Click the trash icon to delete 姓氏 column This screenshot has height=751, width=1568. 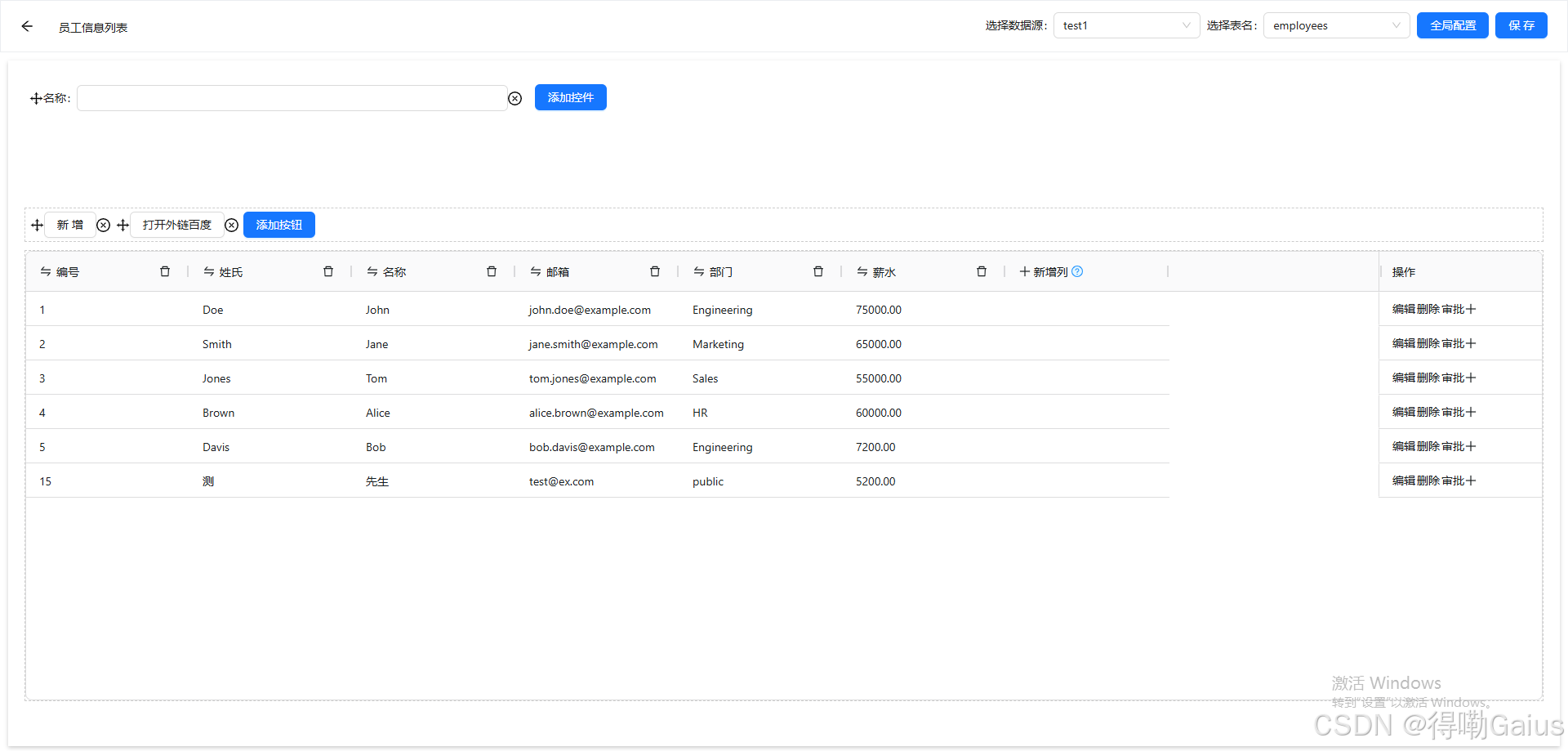328,271
